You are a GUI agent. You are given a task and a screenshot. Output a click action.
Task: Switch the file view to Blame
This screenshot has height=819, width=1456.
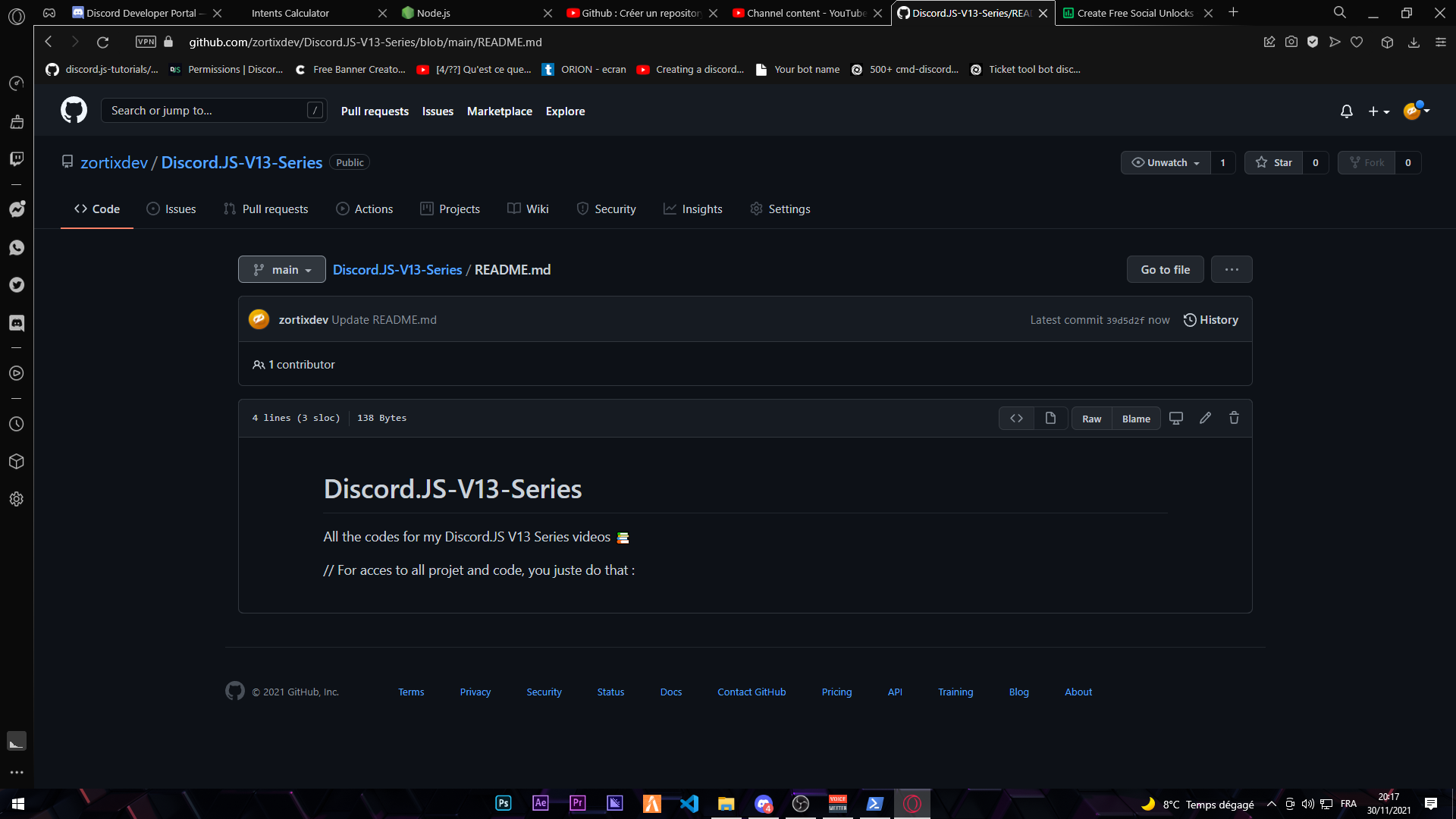pos(1135,418)
